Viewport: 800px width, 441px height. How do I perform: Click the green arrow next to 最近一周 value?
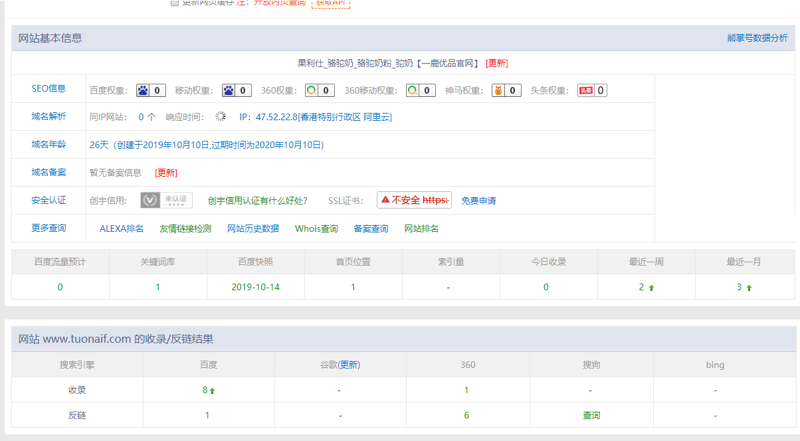click(652, 288)
